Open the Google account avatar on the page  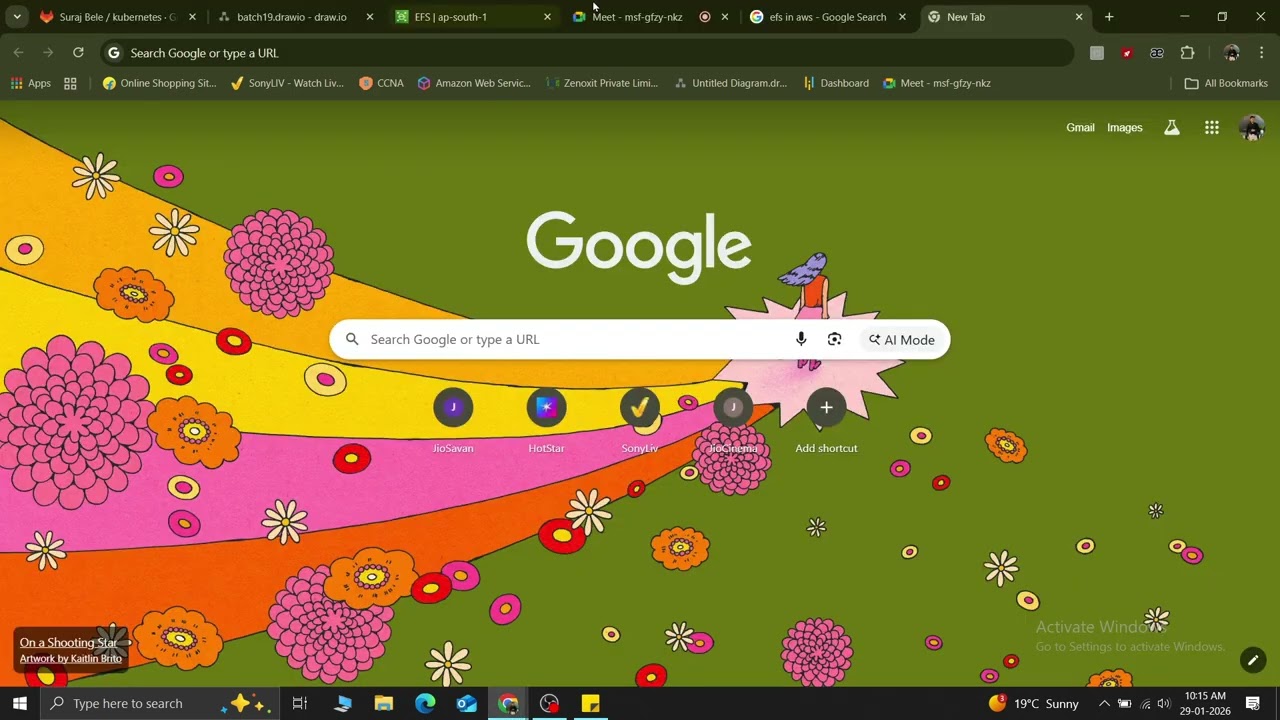[1251, 127]
